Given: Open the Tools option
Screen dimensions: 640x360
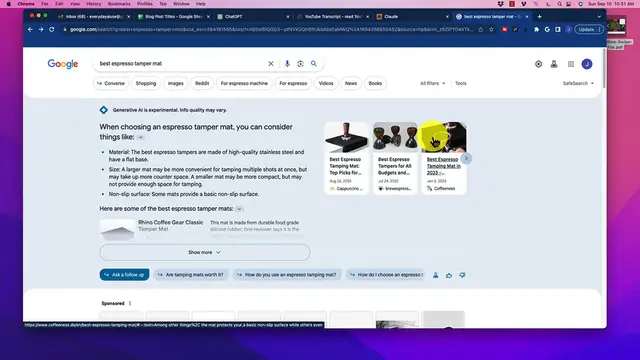Looking at the screenshot, I should click(460, 83).
